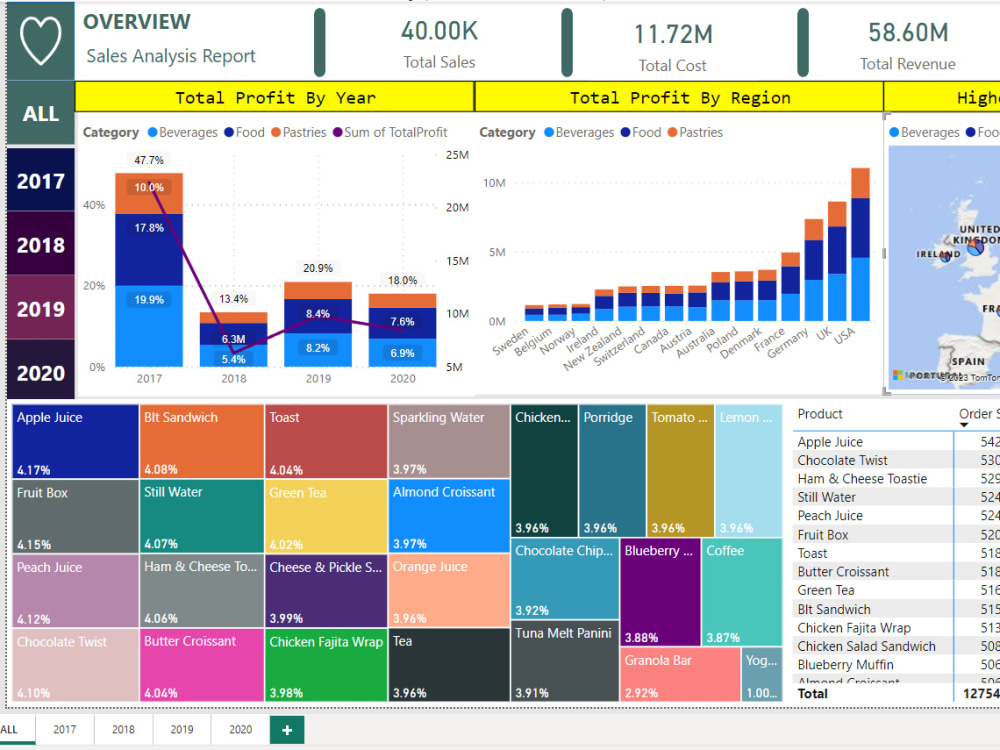Click the Microsoft logo on the map attribution
Viewport: 1000px width, 750px height.
click(x=897, y=374)
